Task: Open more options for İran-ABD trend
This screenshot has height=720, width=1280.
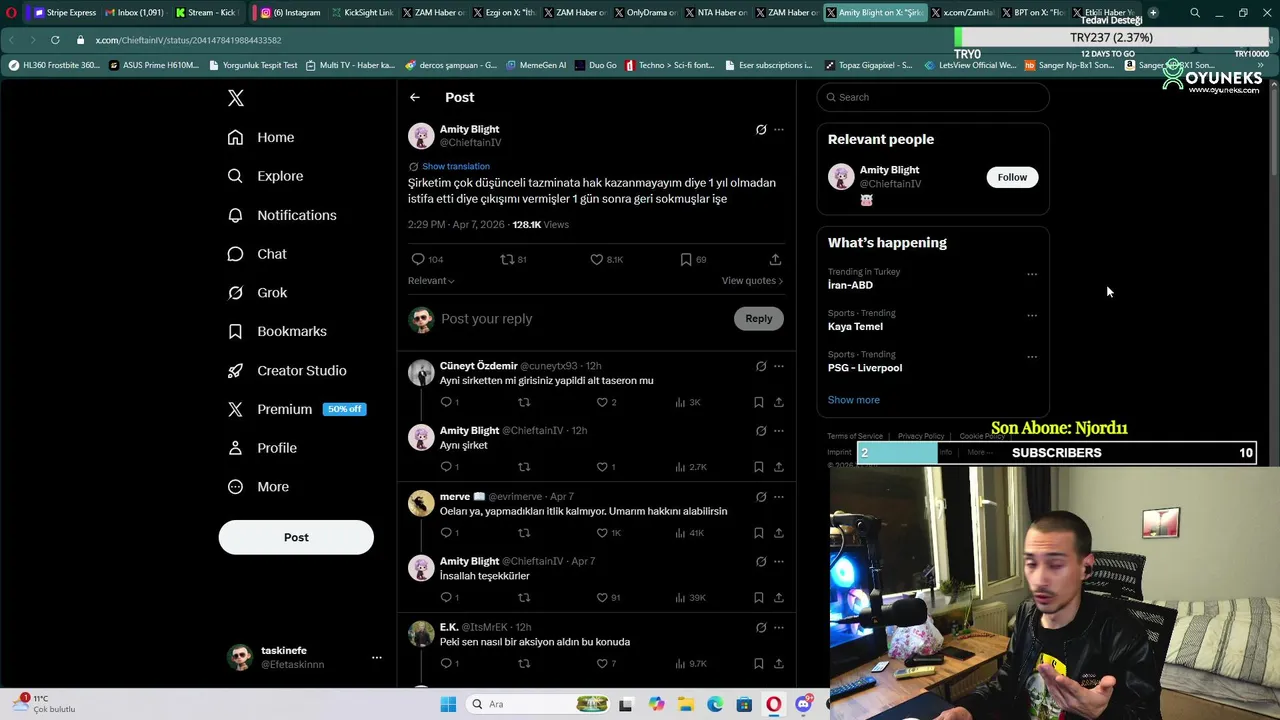Action: 1032,274
